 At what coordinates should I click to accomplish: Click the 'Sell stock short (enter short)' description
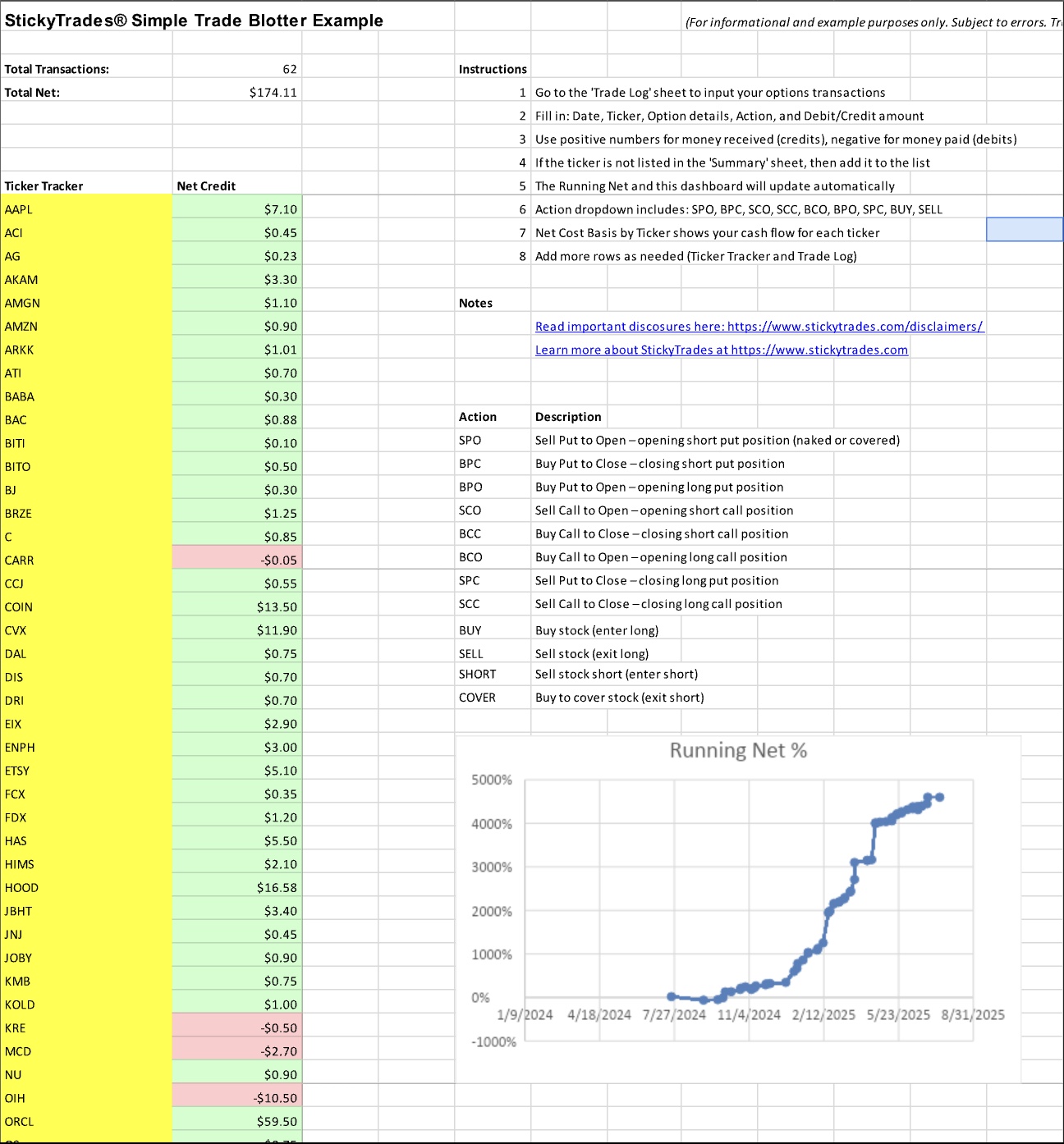pos(617,675)
